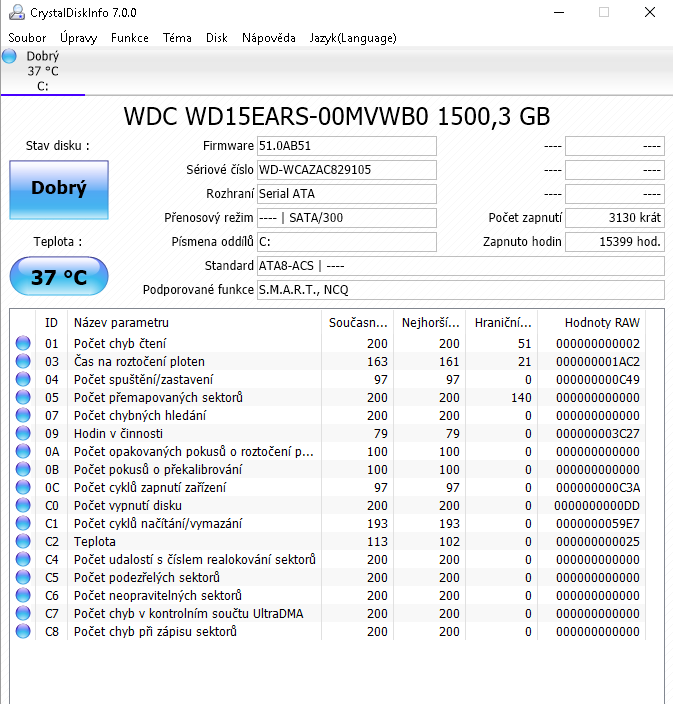Open the Jazyk(Language) menu
This screenshot has width=673, height=704.
coord(353,38)
